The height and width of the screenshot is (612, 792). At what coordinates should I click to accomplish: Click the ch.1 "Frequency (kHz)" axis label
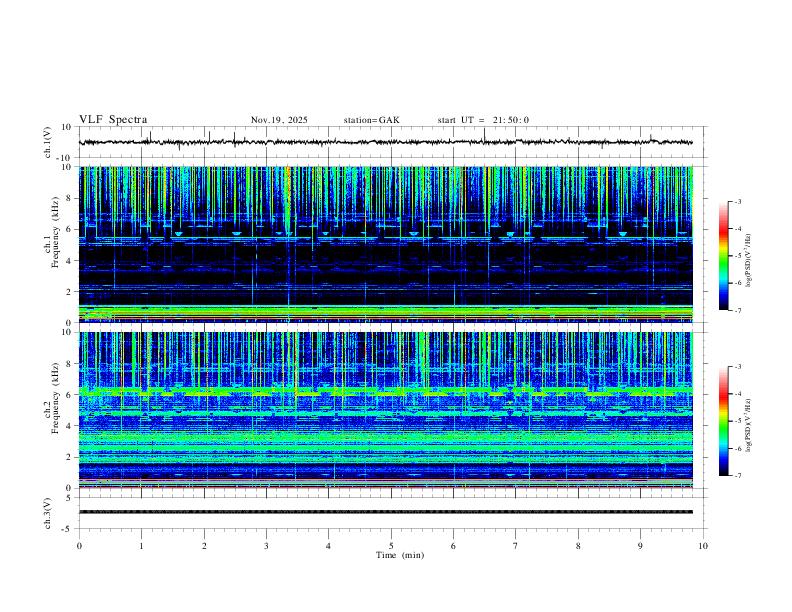[x=56, y=232]
